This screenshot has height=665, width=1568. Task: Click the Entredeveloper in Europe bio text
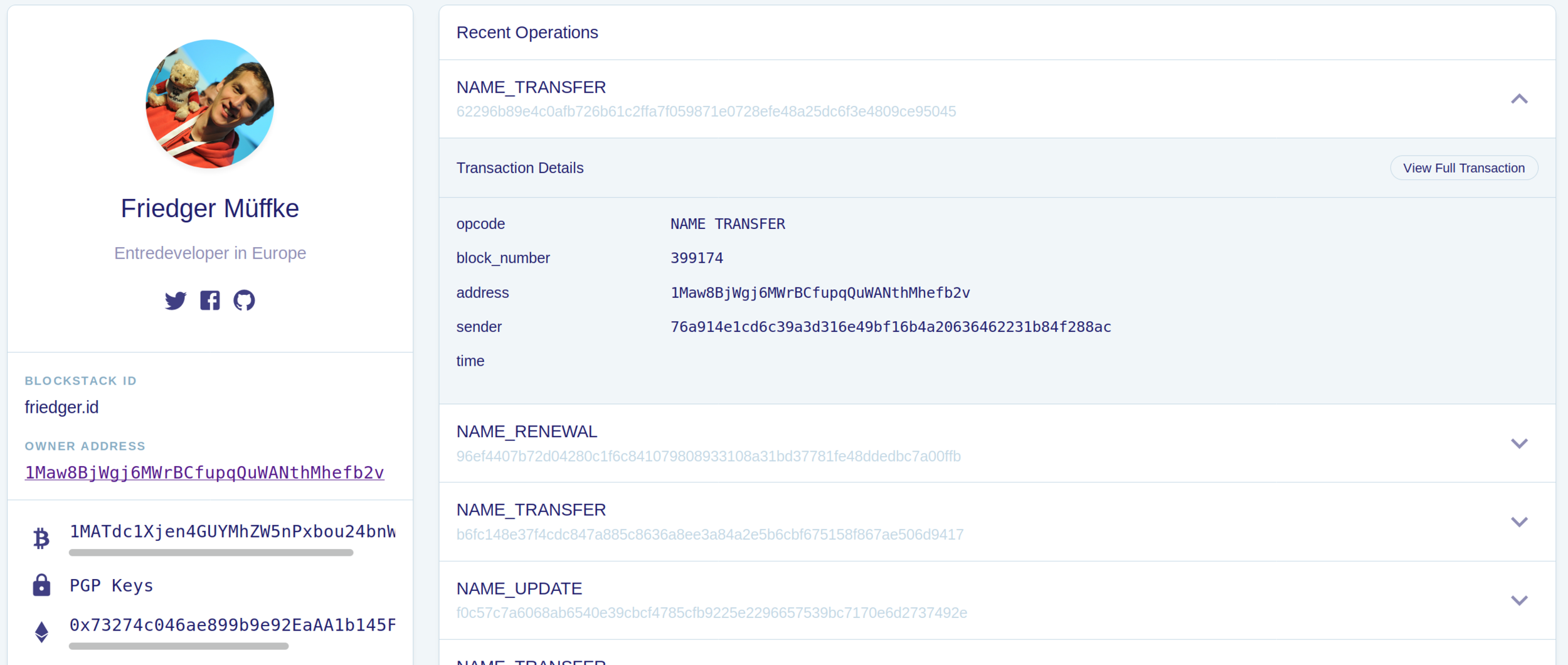[x=210, y=253]
